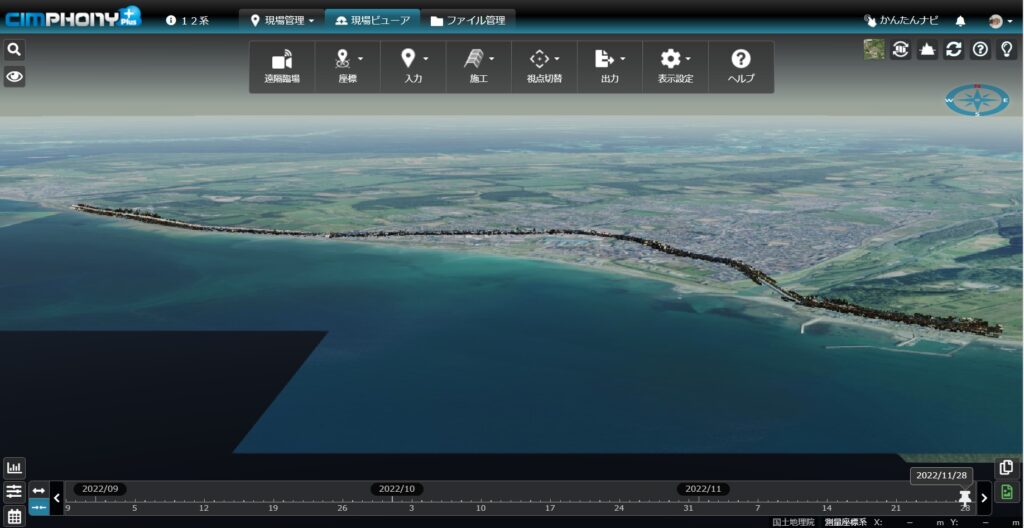Viewport: 1024px width, 528px height.
Task: Open the bar chart icon
Action: tap(14, 467)
